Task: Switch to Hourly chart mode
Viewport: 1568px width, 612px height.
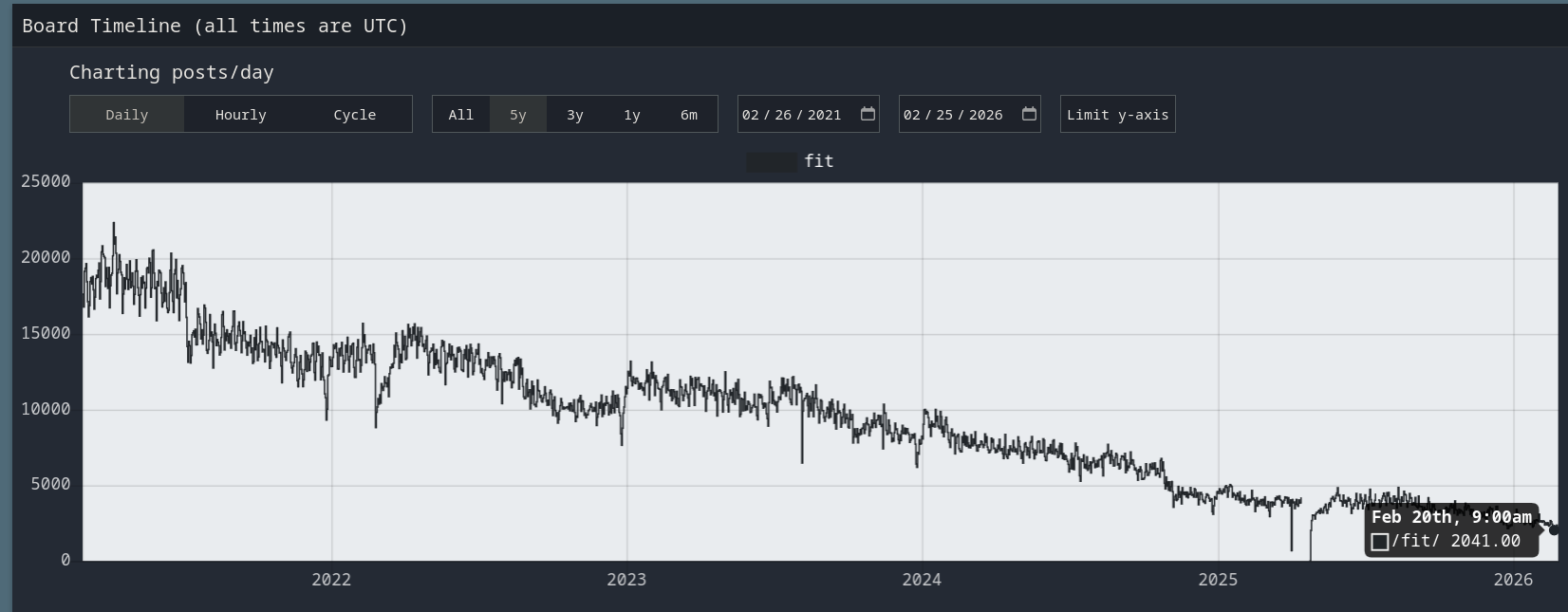Action: click(x=241, y=115)
